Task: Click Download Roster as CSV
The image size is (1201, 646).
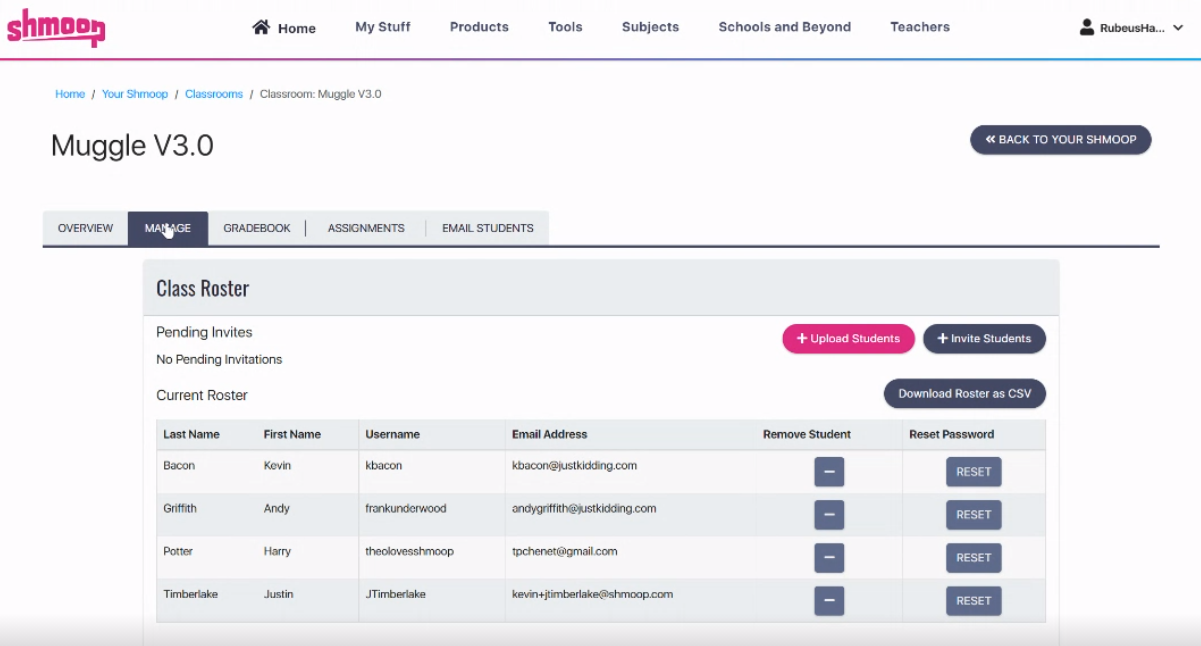Action: click(x=964, y=393)
